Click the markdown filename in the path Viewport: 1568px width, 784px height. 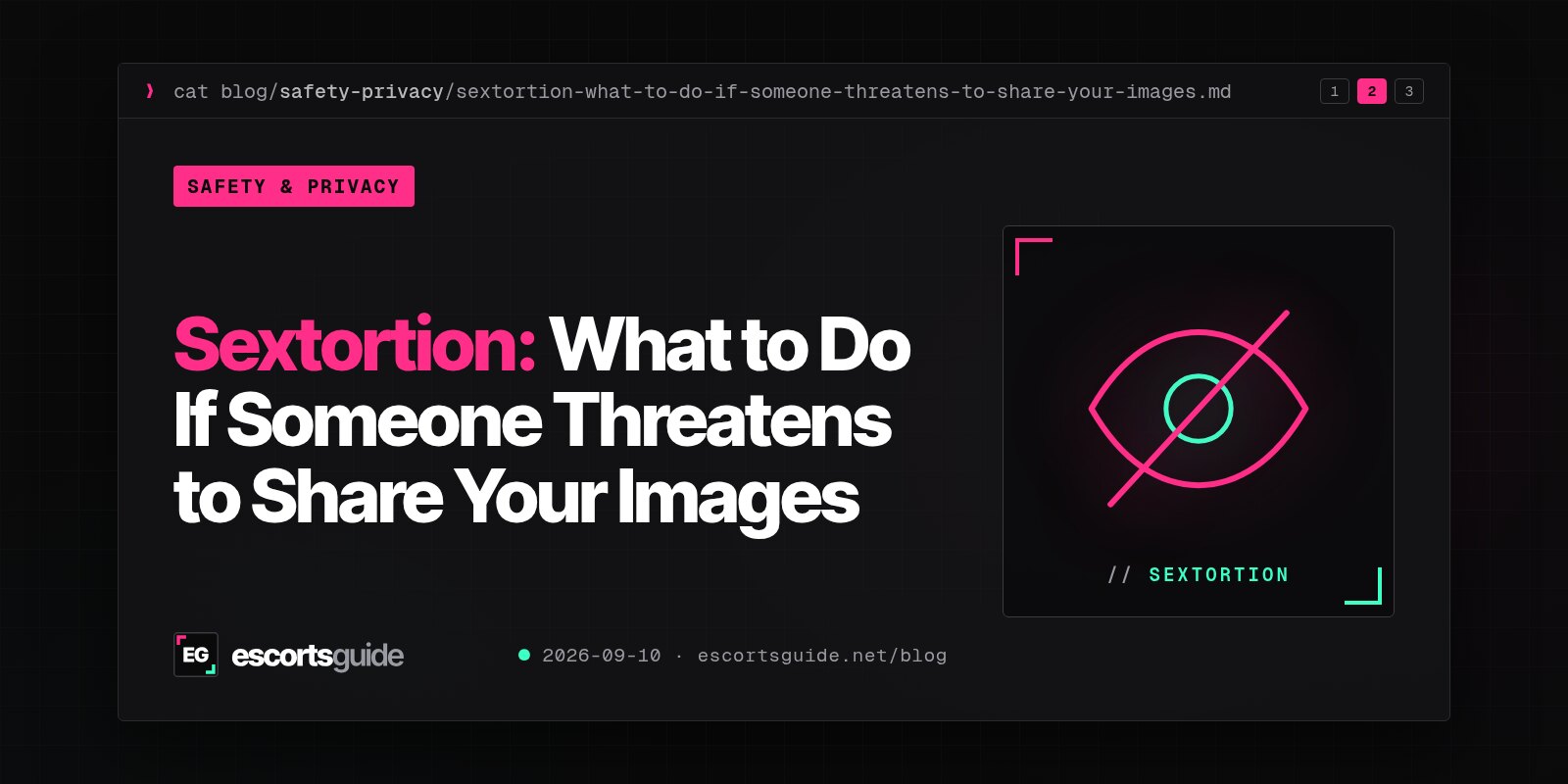(844, 92)
